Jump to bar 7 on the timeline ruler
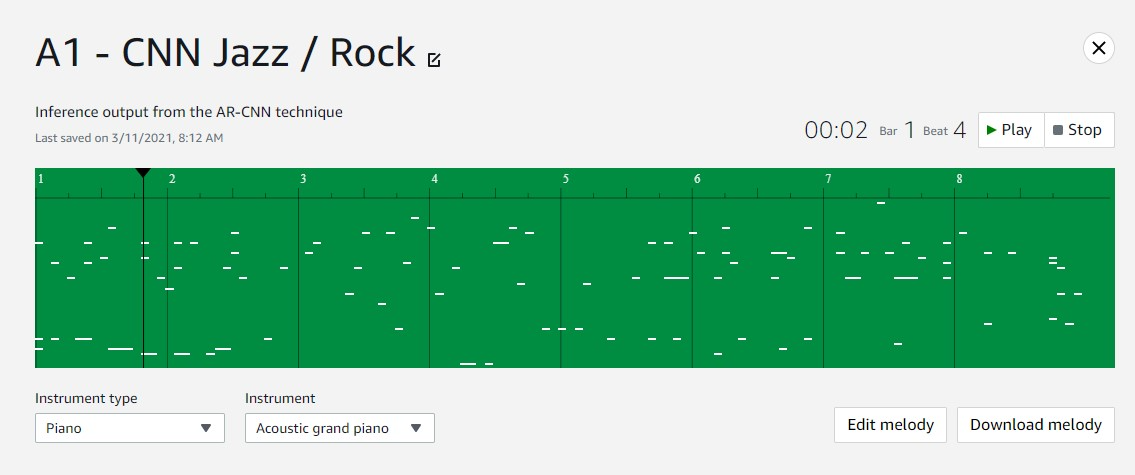The image size is (1135, 475). pos(828,179)
